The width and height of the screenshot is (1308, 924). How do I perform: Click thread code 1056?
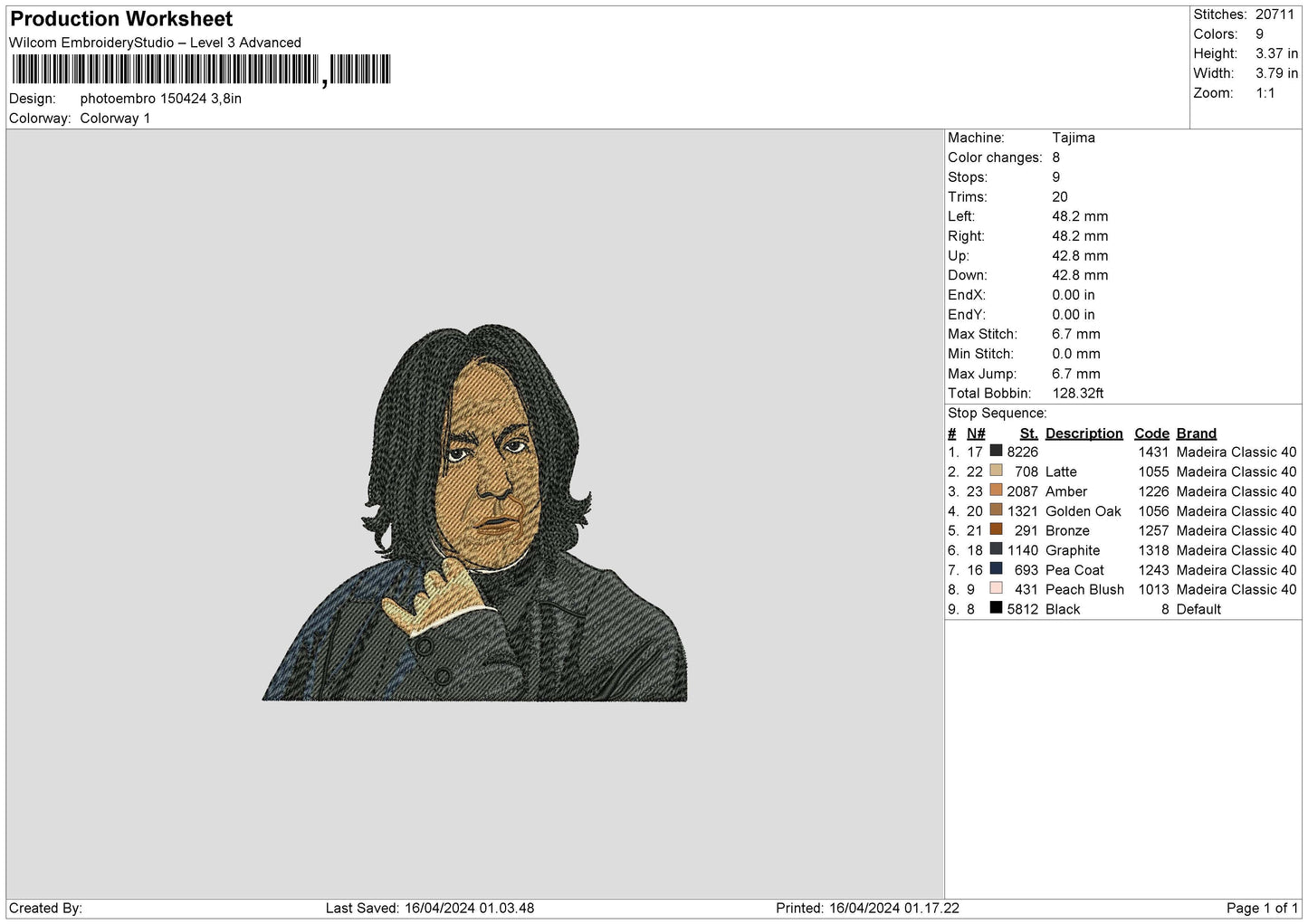(x=1154, y=511)
